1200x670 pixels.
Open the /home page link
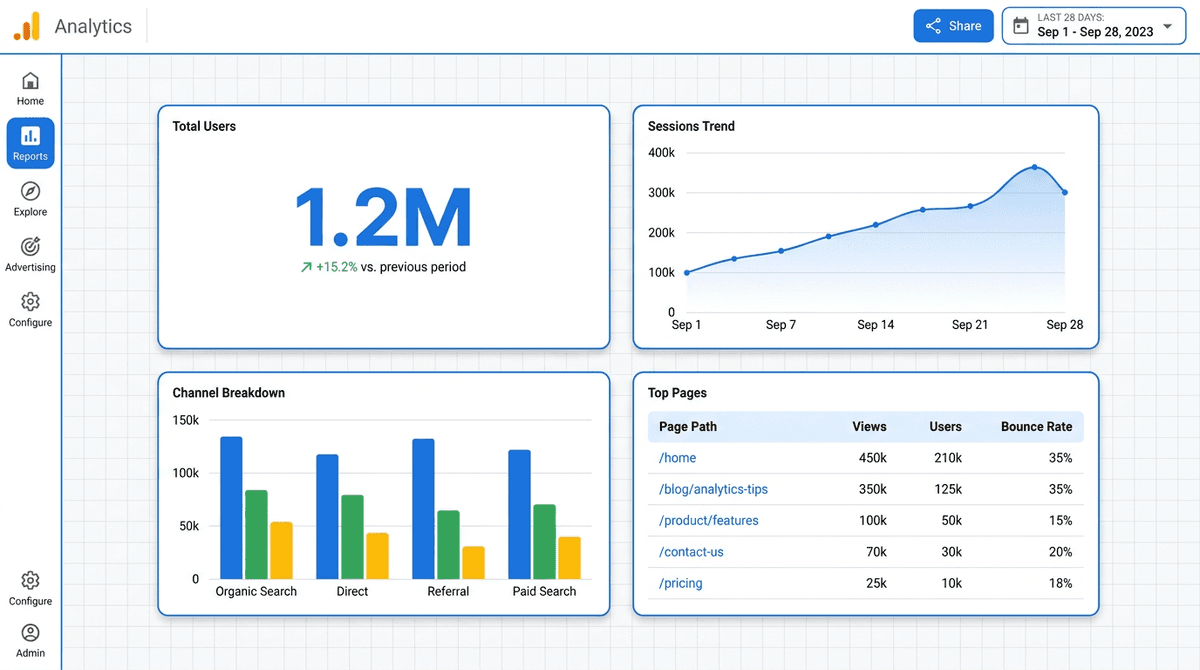[678, 458]
